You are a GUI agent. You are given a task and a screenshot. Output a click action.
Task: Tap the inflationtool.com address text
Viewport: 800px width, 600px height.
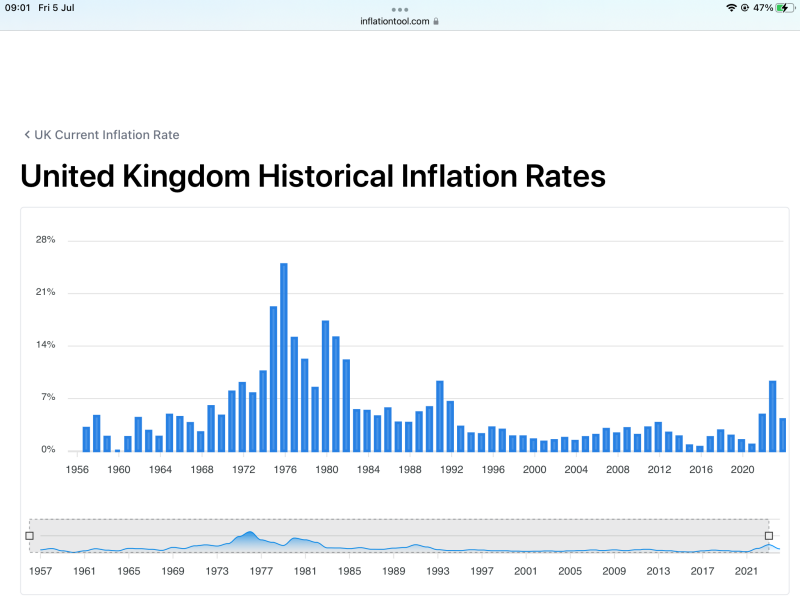(395, 21)
